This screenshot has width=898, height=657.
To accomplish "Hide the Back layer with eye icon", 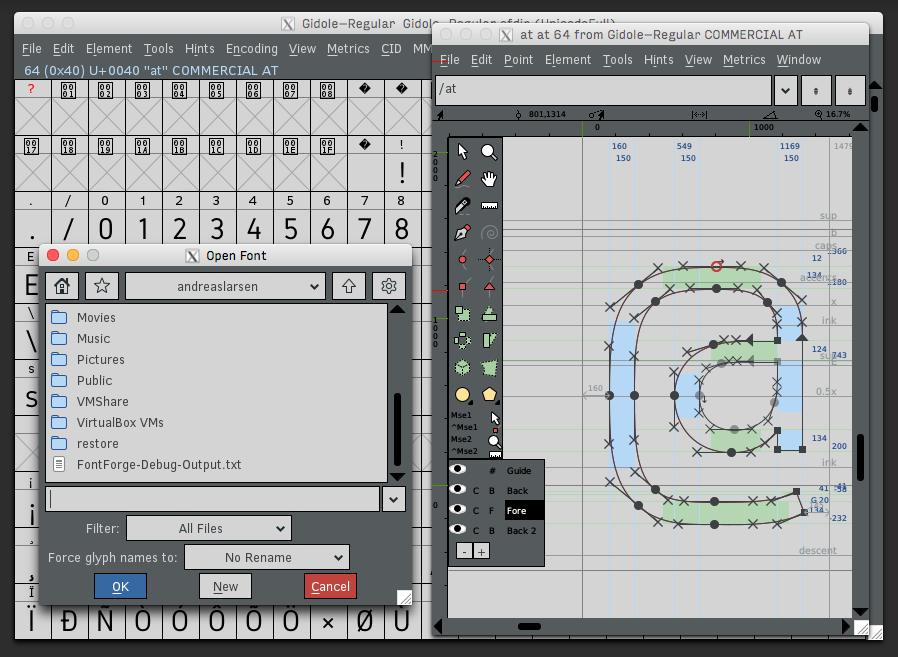I will coord(458,490).
